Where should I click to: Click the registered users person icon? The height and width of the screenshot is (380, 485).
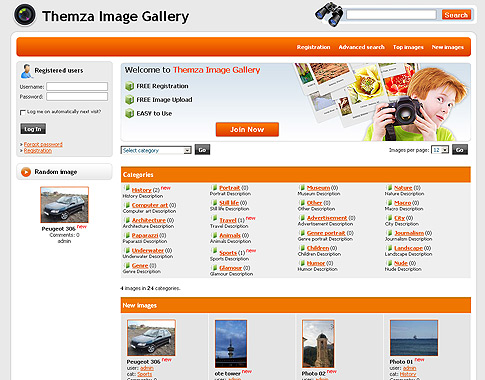click(x=26, y=71)
